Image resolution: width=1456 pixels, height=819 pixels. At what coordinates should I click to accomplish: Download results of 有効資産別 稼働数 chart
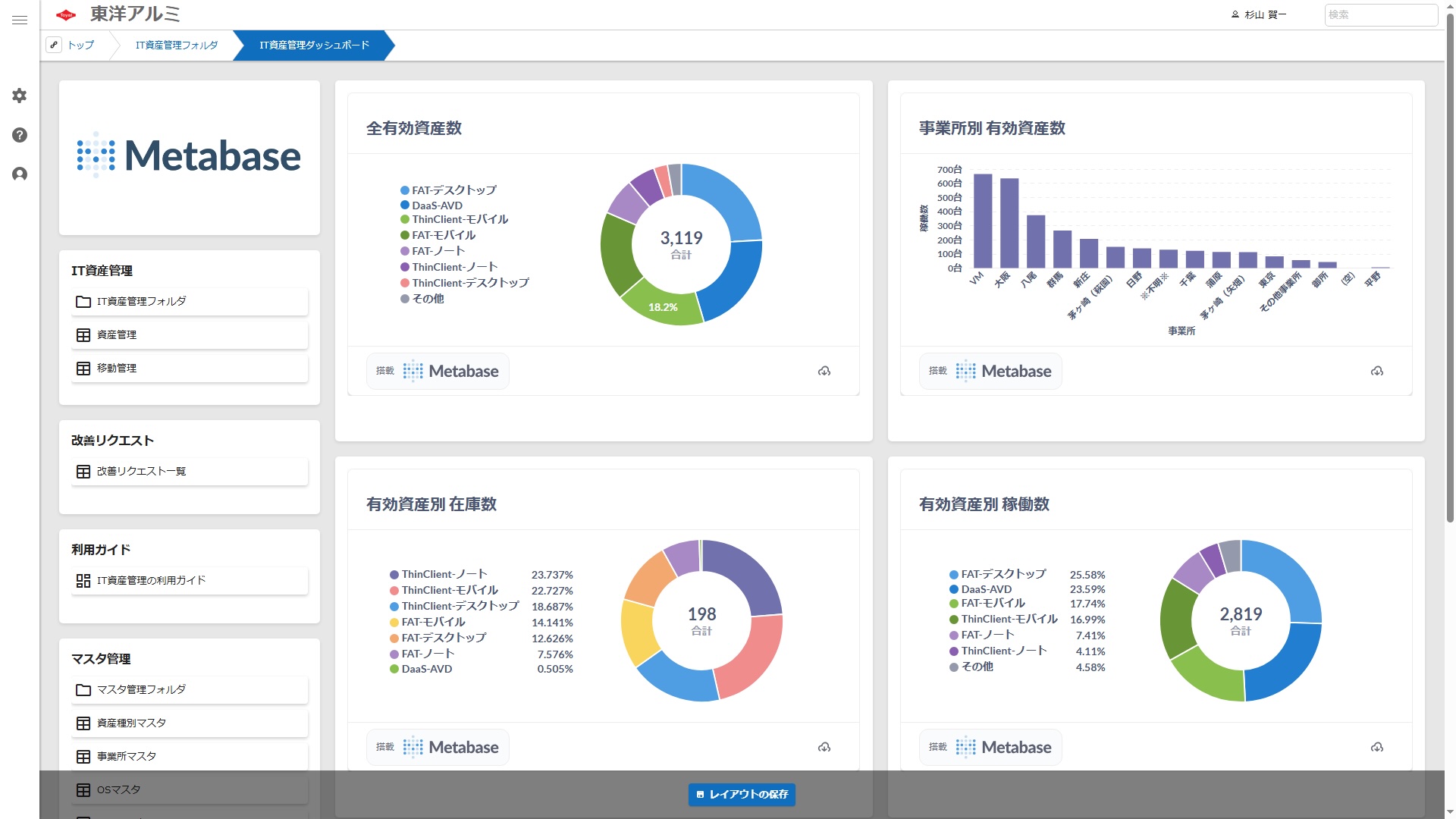(1377, 747)
